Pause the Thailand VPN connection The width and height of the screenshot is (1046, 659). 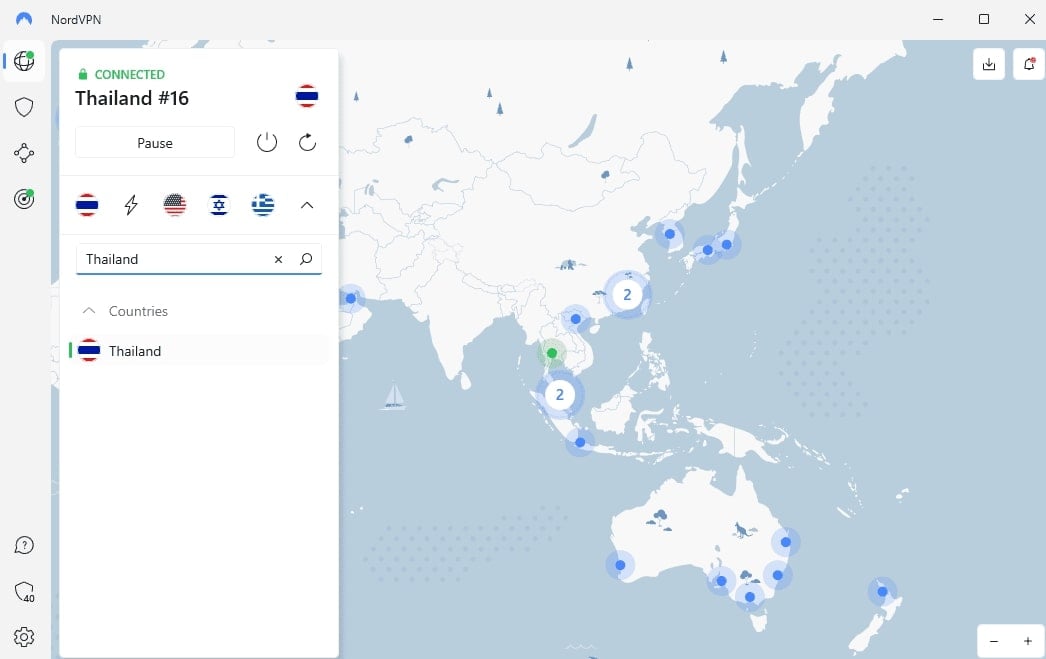[155, 142]
